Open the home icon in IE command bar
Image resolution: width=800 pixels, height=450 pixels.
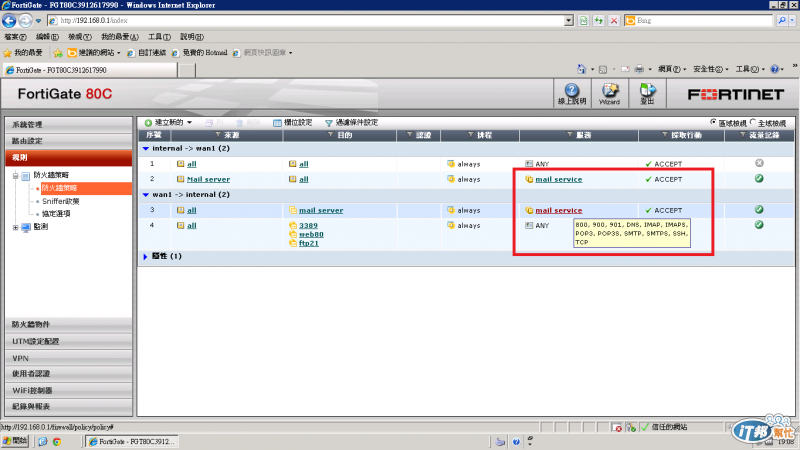pyautogui.click(x=581, y=69)
